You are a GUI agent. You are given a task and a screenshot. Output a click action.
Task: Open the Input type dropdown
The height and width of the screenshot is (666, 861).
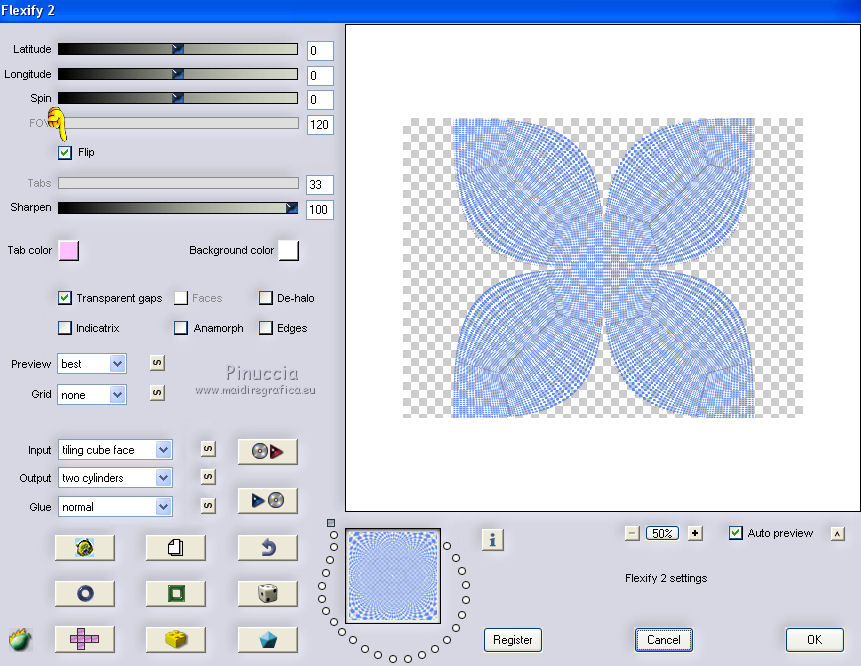[115, 450]
